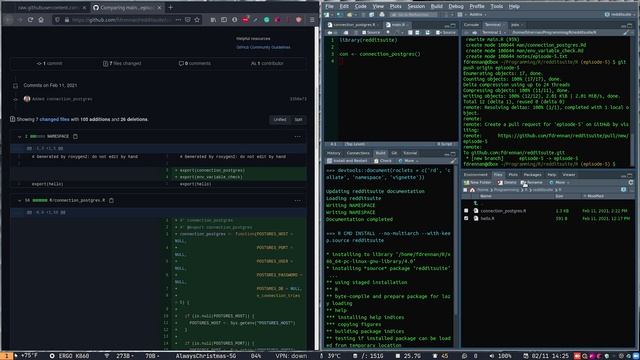Viewport: 640px width, 360px height.
Task: Refresh the Files pane listing
Action: 631,182
